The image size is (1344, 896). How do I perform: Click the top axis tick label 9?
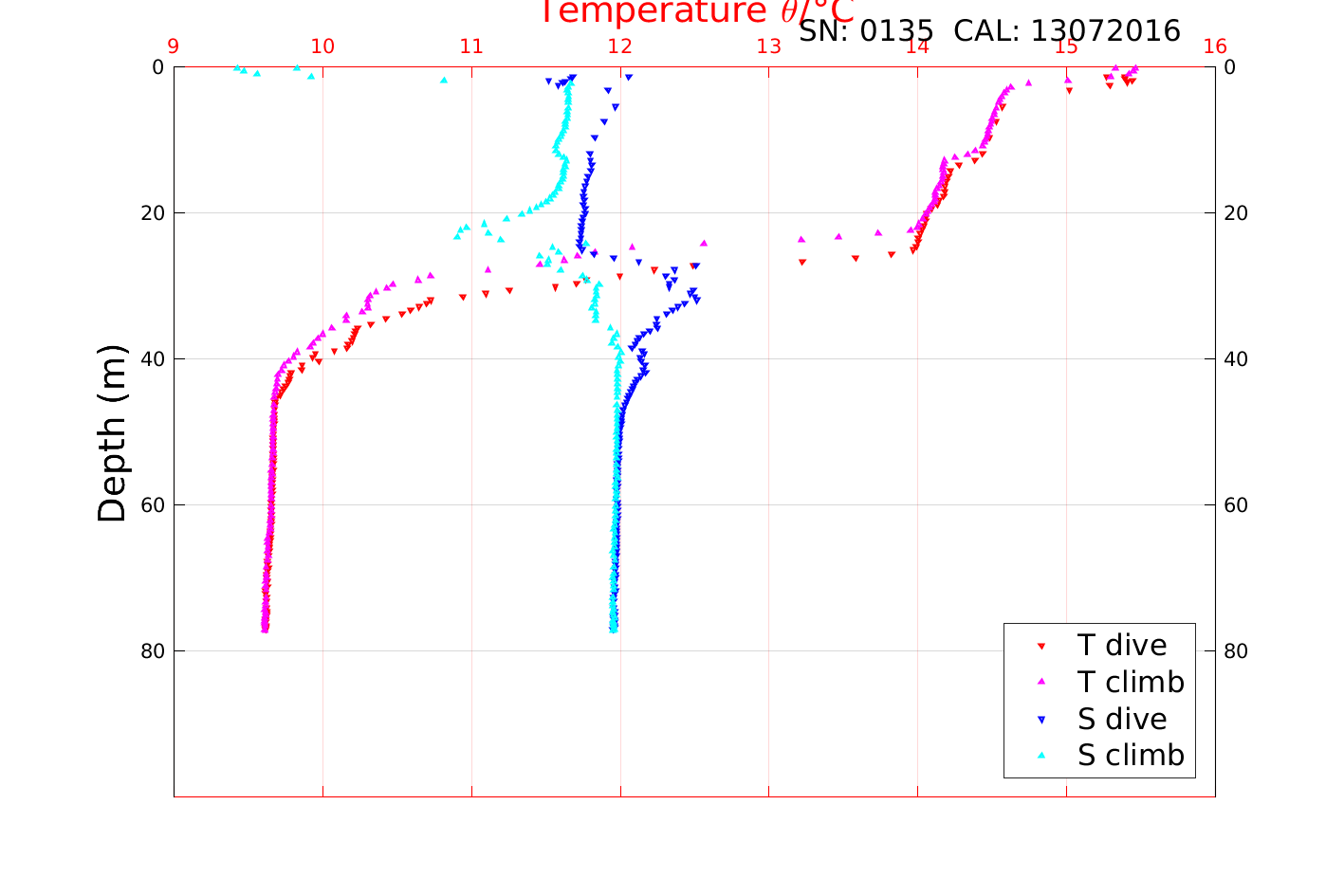(x=174, y=46)
